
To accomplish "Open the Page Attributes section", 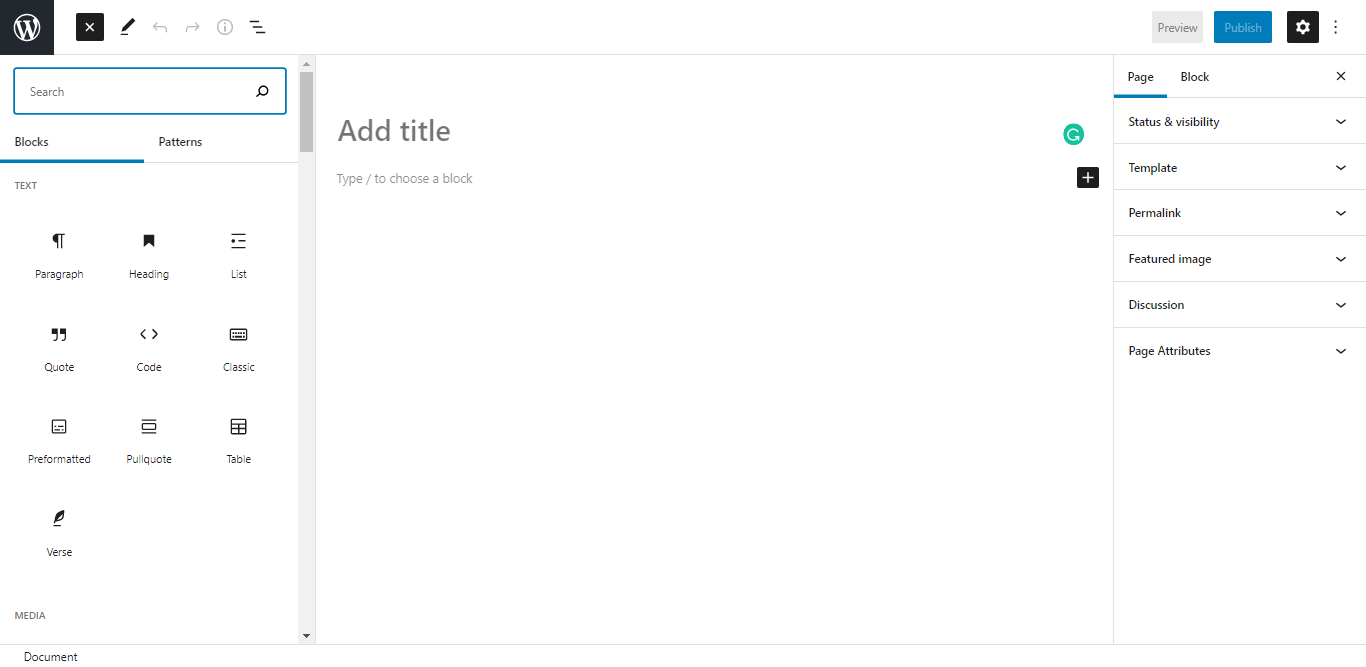I will 1239,350.
